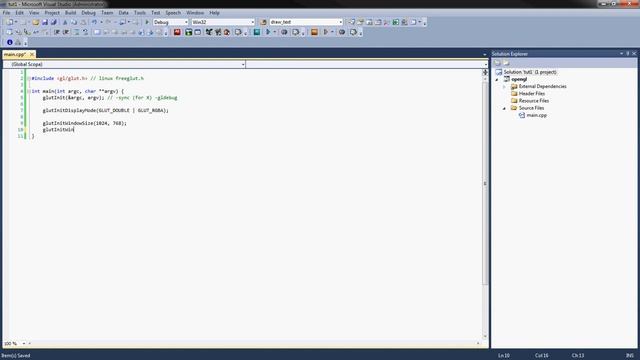This screenshot has width=640, height=360.
Task: Collapse the opengl project node
Action: (497, 79)
